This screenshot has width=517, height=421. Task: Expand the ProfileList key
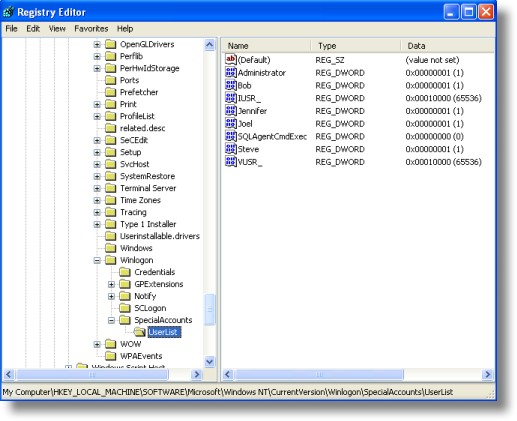point(97,116)
